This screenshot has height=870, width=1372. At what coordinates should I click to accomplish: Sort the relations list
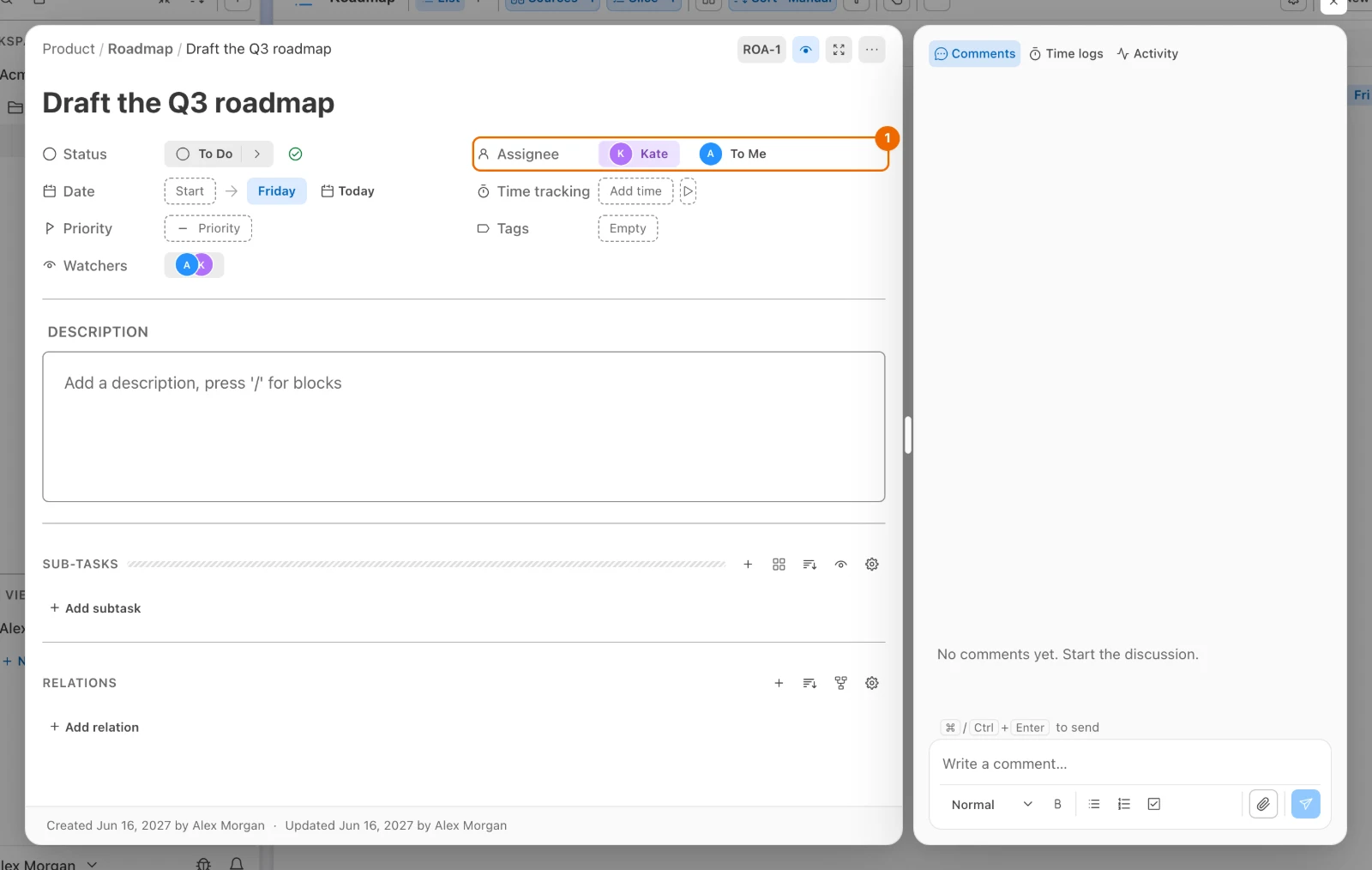[809, 683]
